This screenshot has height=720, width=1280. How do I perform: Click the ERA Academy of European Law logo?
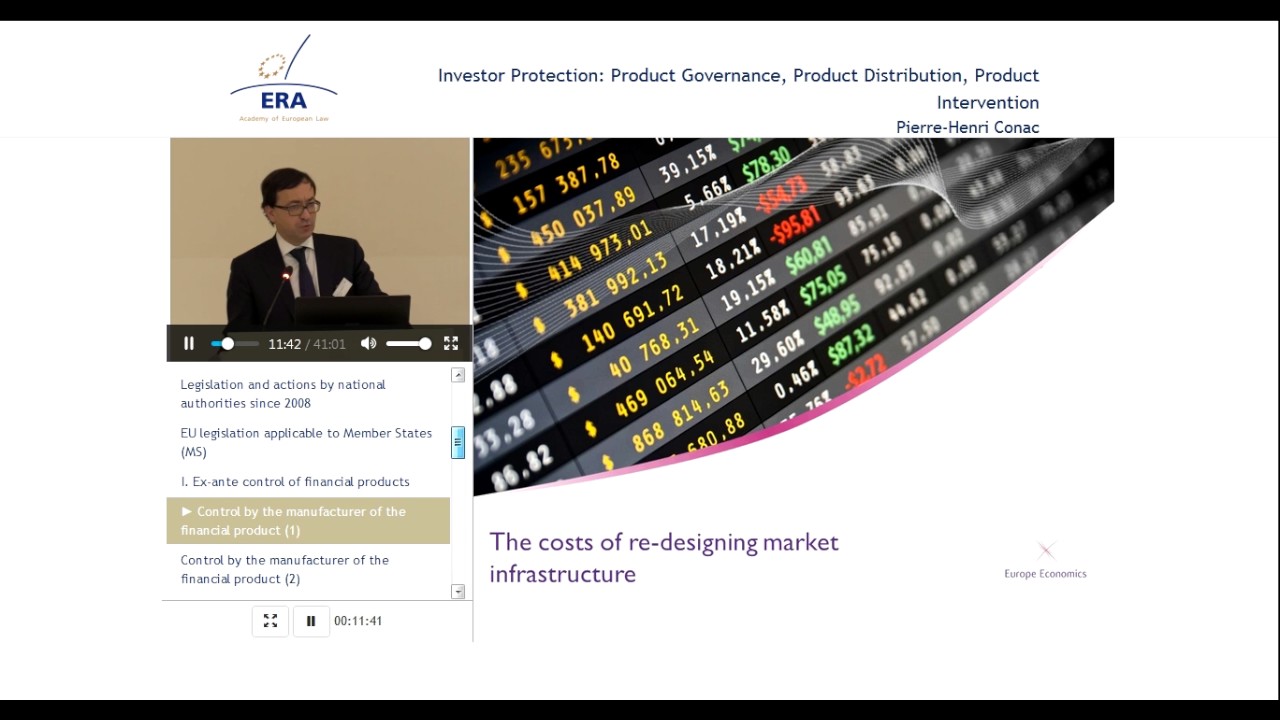click(284, 79)
